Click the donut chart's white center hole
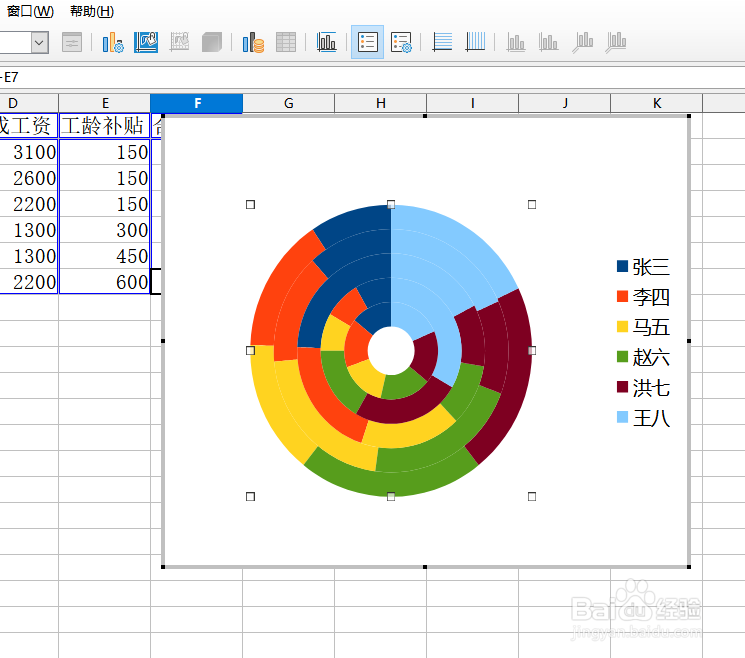This screenshot has width=745, height=658. [391, 351]
